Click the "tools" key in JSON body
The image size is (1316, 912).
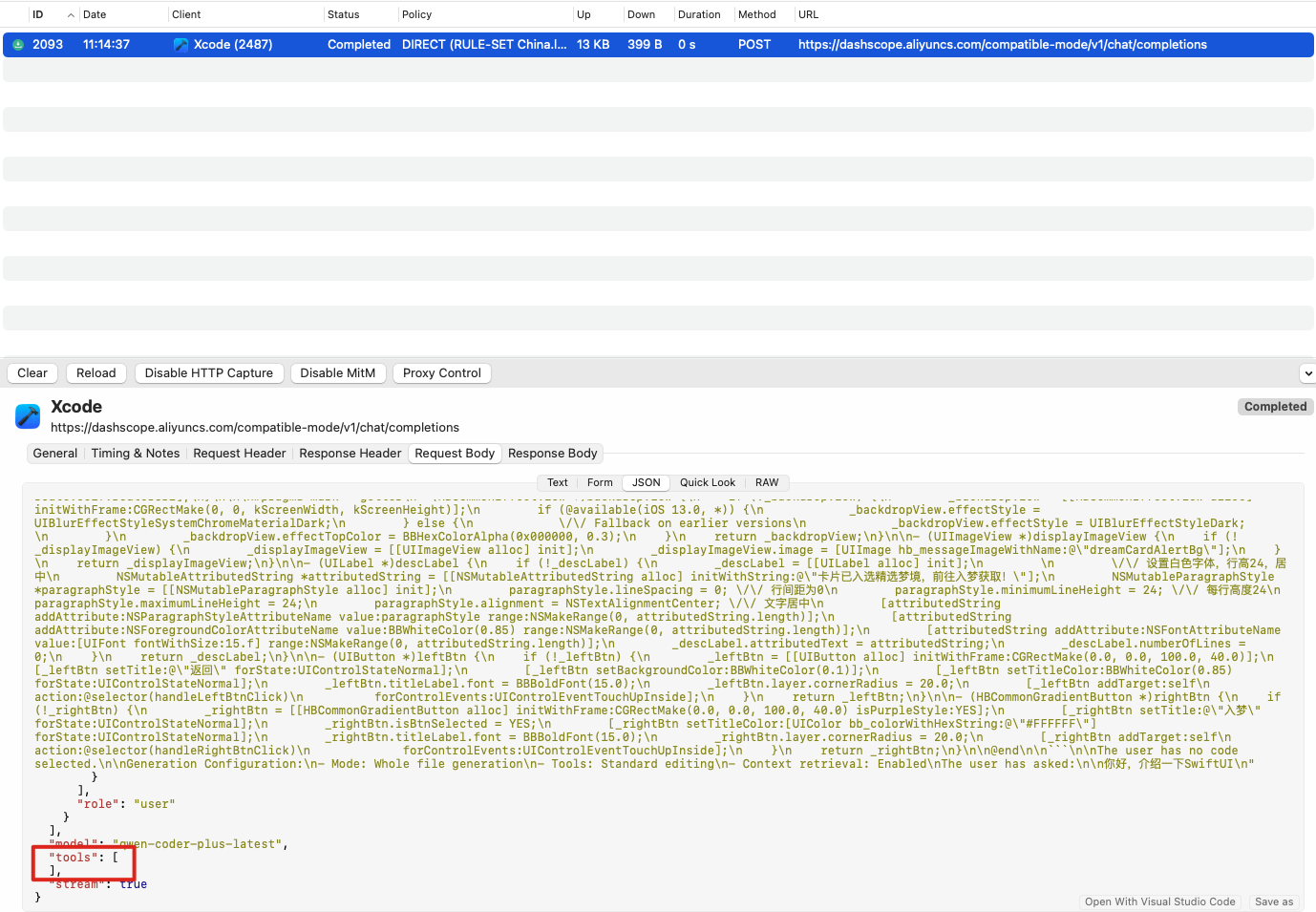[73, 858]
